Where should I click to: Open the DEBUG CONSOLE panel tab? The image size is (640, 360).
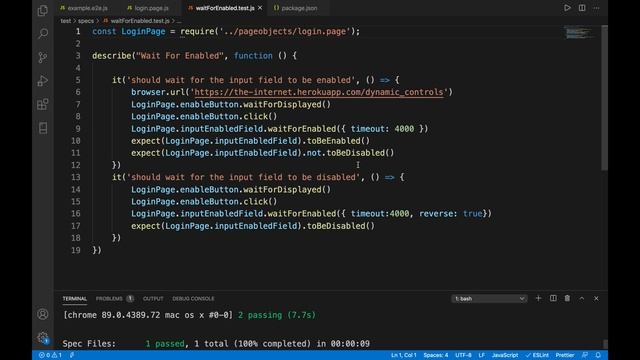coord(193,299)
